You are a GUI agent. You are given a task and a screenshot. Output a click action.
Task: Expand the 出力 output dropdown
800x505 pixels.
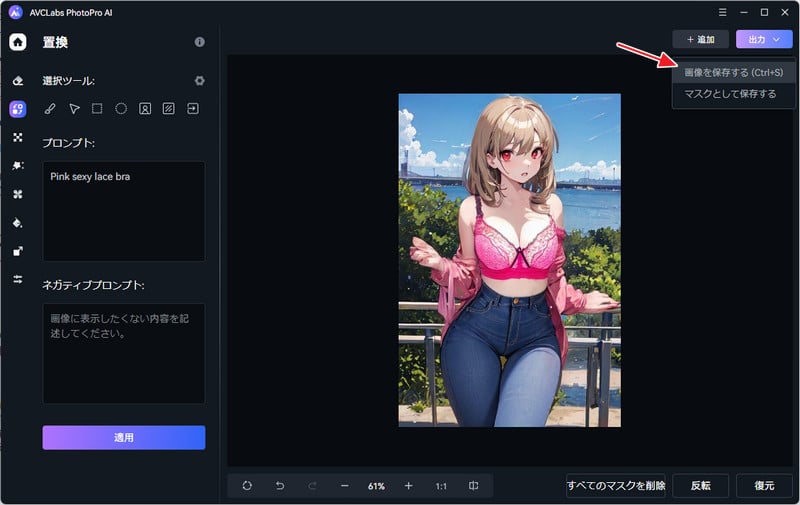pos(764,39)
